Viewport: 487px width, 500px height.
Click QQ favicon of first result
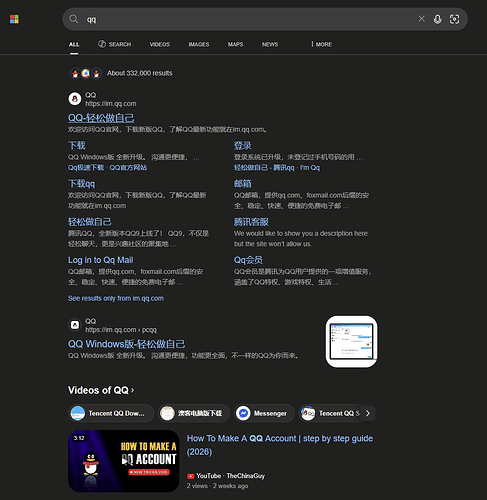75,99
